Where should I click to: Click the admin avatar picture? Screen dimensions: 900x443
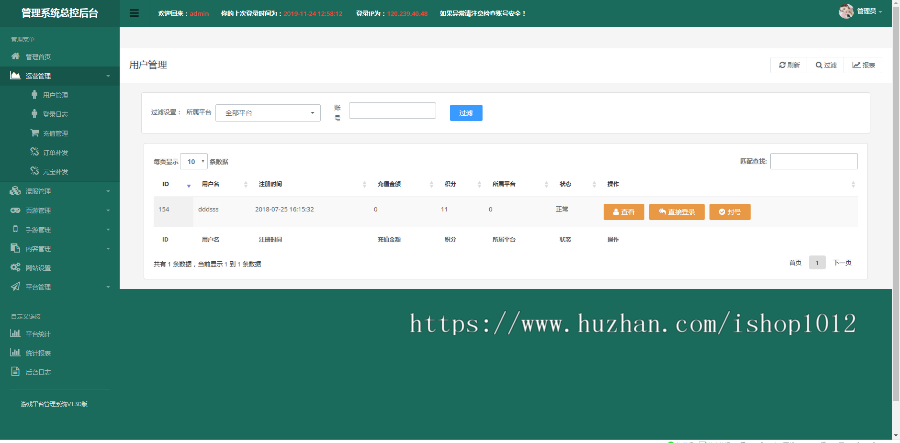point(846,11)
